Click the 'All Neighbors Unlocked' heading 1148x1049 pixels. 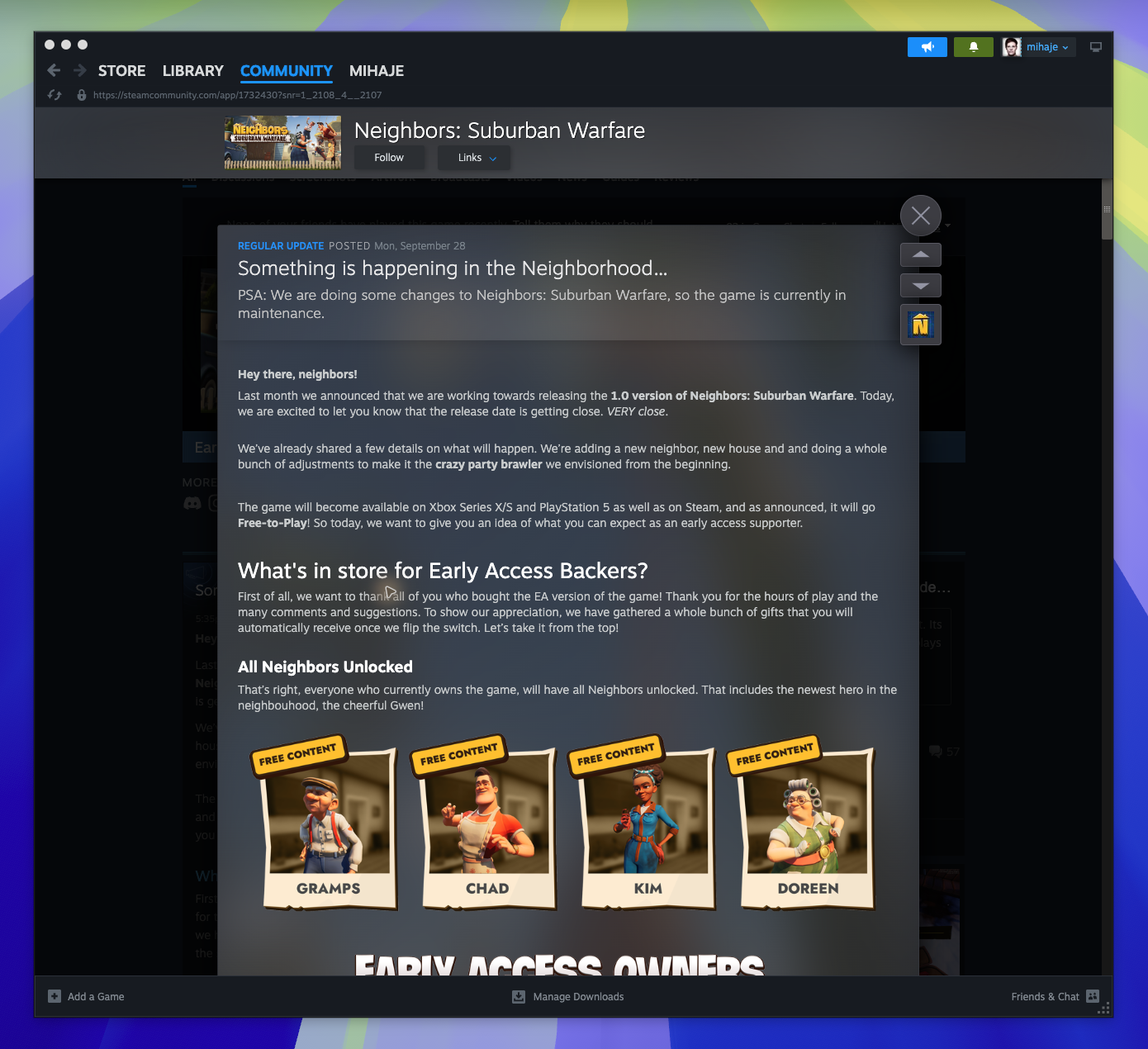[325, 667]
